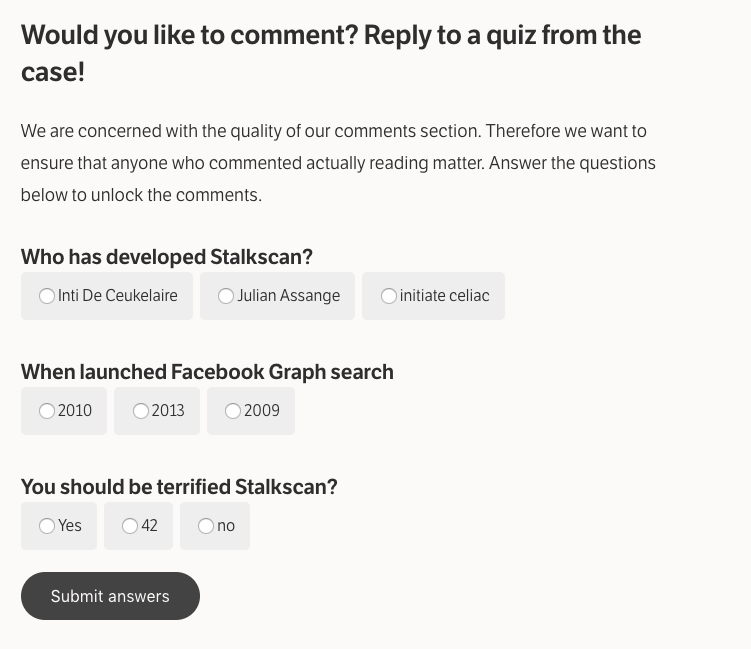Choose the 42 radio option

[x=130, y=526]
